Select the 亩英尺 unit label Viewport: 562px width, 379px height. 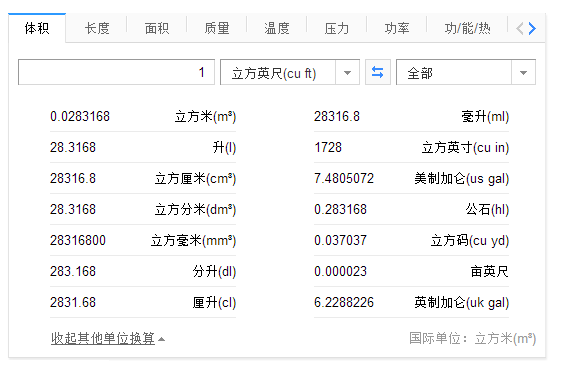pyautogui.click(x=490, y=271)
